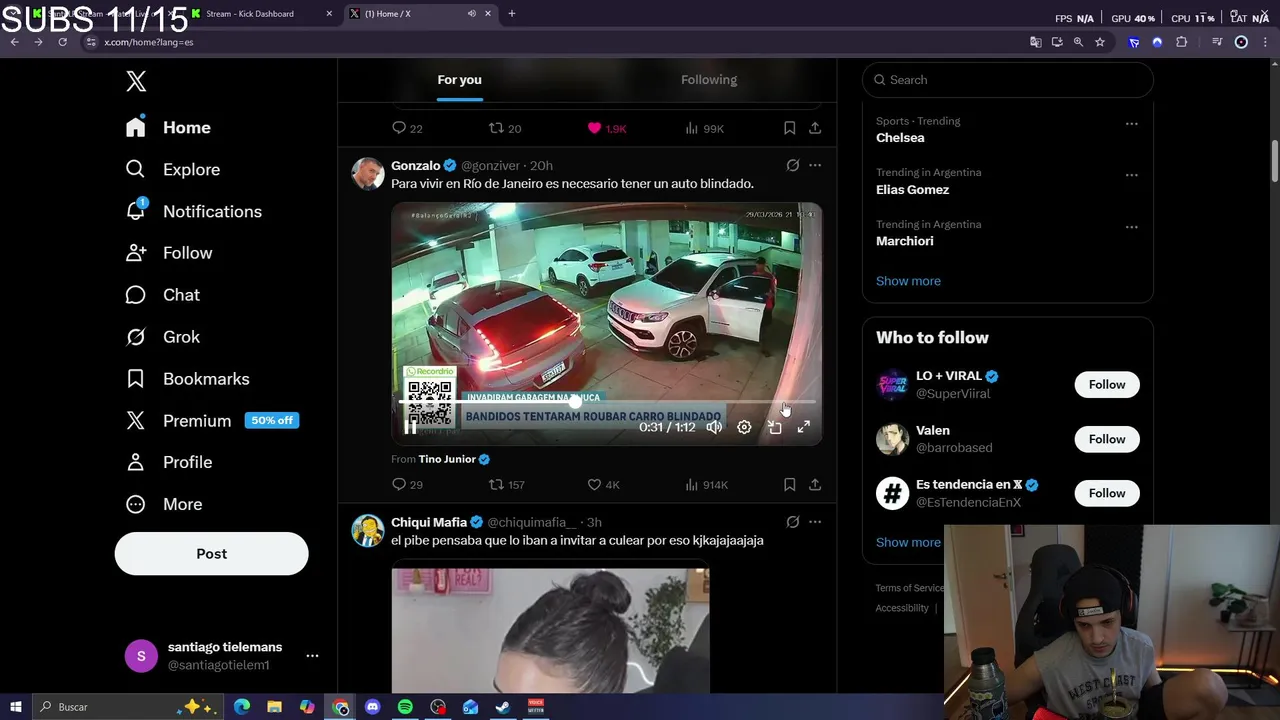Viewport: 1280px width, 720px height.
Task: Open Gonzalo's profile avatar
Action: pos(368,173)
